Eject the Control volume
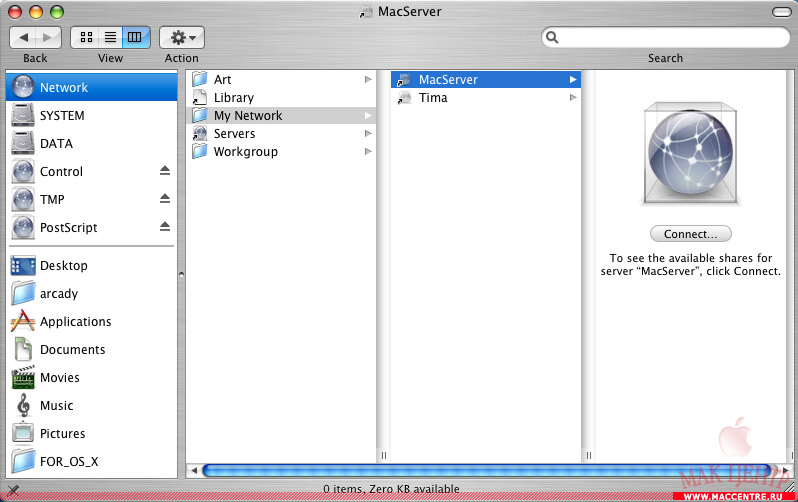 (x=164, y=171)
